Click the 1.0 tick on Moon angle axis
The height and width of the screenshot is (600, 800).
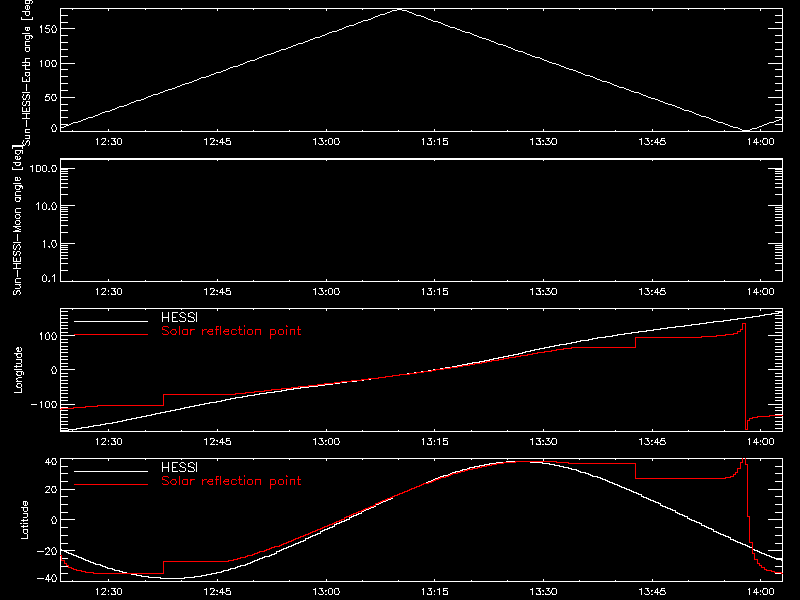point(49,244)
